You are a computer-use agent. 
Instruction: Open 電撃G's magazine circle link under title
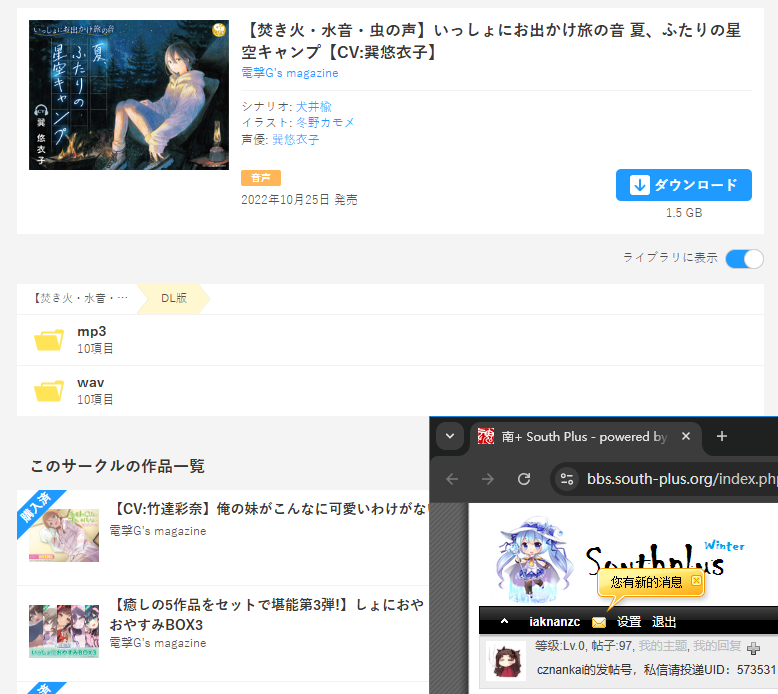(290, 73)
